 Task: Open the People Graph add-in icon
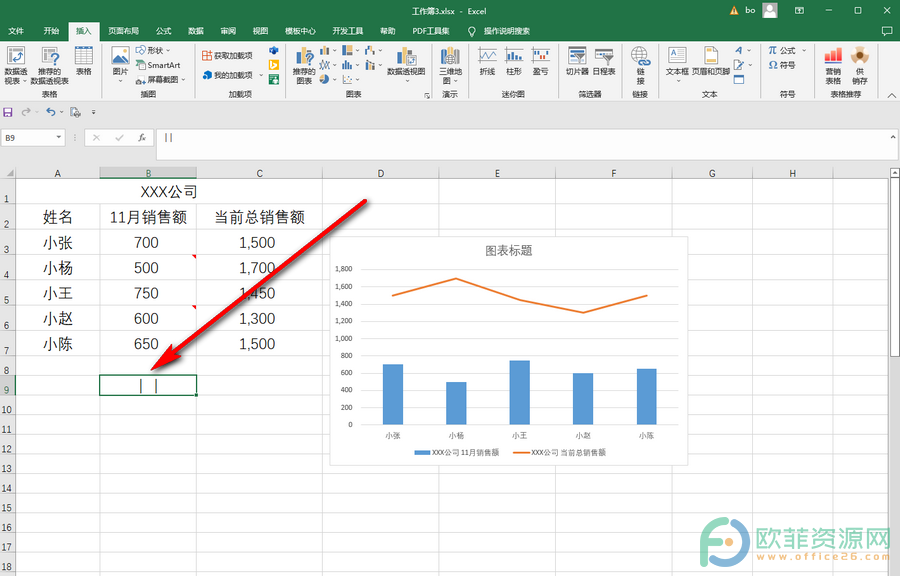(x=274, y=79)
